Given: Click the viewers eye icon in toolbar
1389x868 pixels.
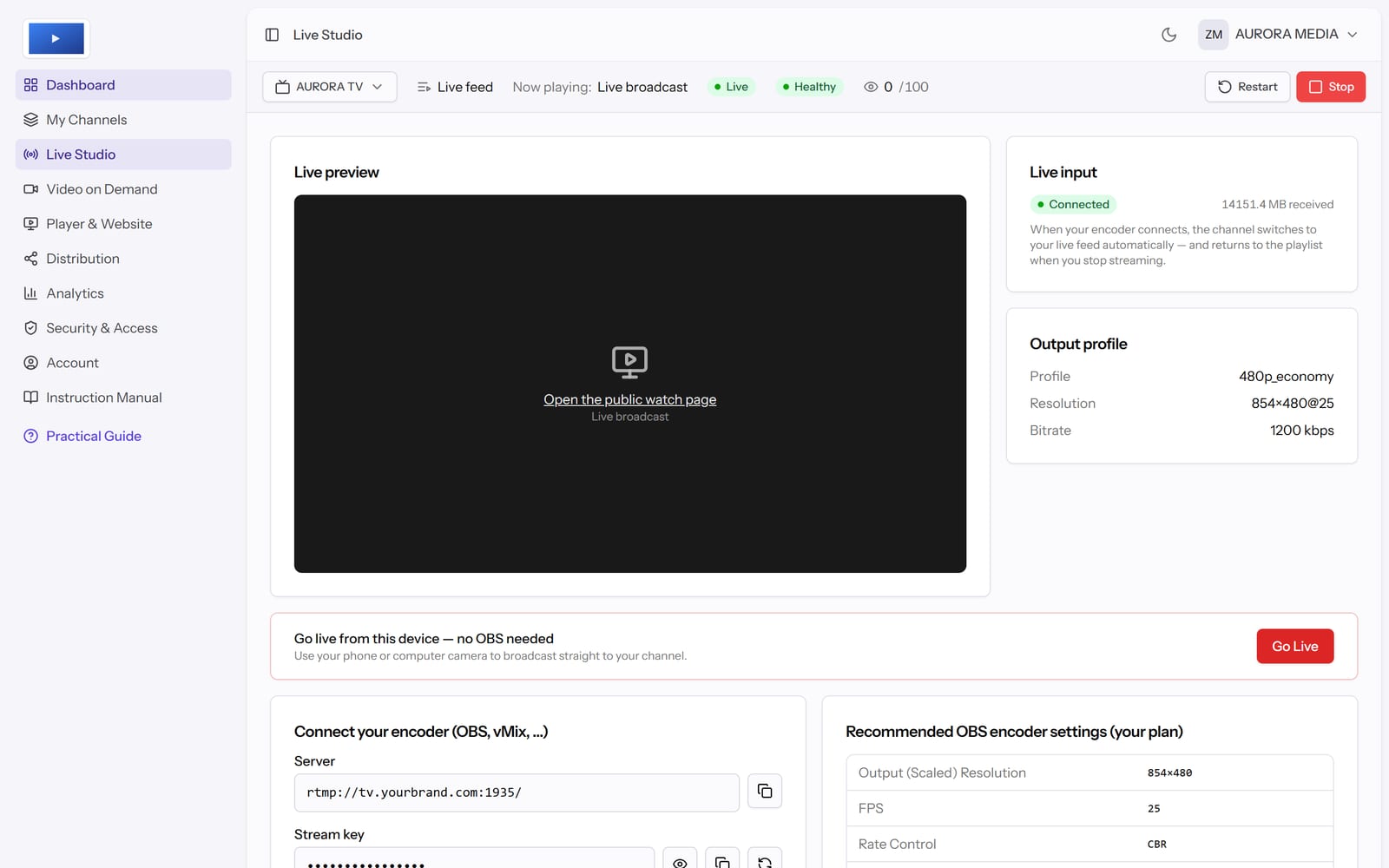Looking at the screenshot, I should coord(871,87).
